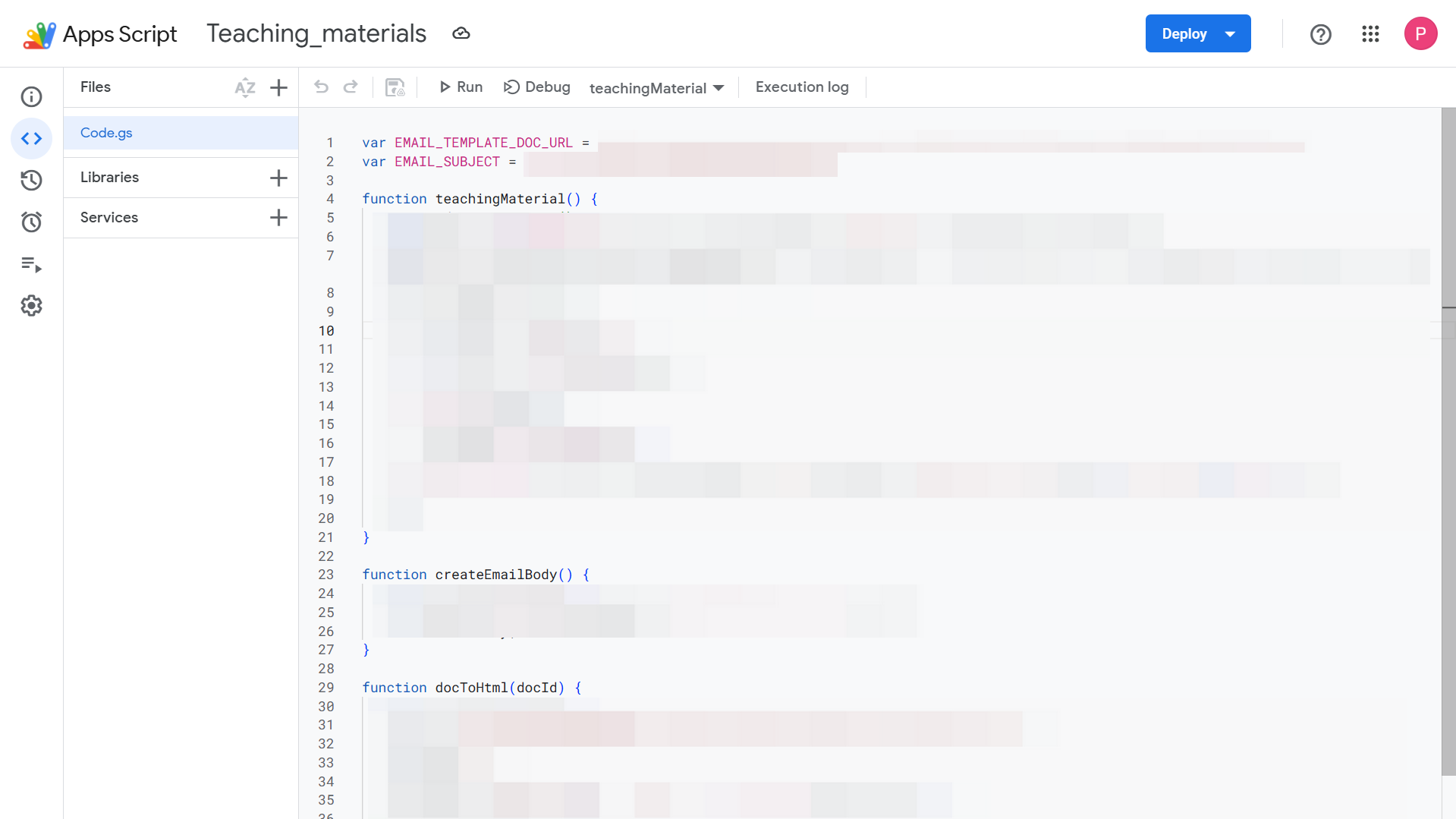This screenshot has height=819, width=1456.
Task: Click the redo arrow in toolbar
Action: (351, 87)
